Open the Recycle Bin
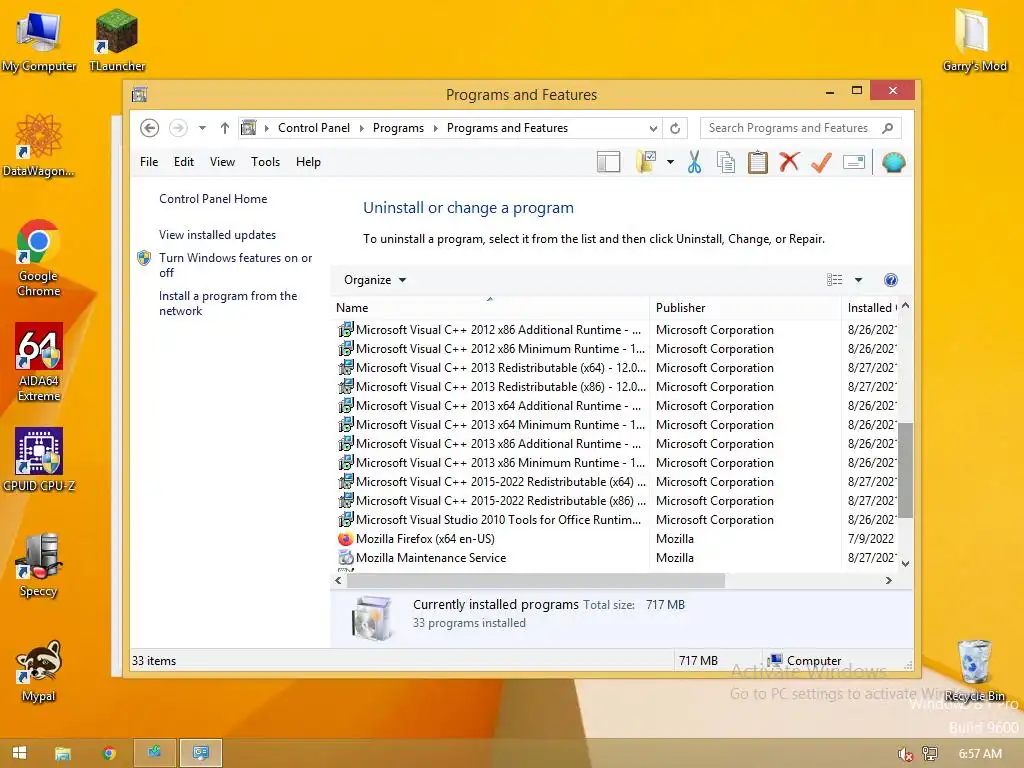This screenshot has height=768, width=1024. (x=974, y=670)
